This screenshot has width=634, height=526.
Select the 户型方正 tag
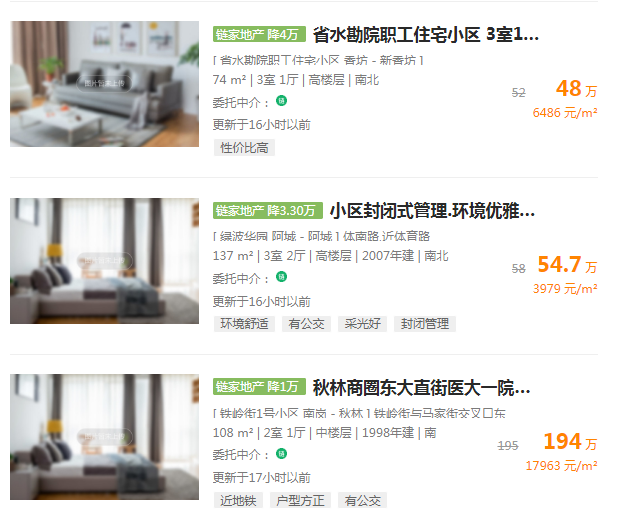click(x=300, y=500)
